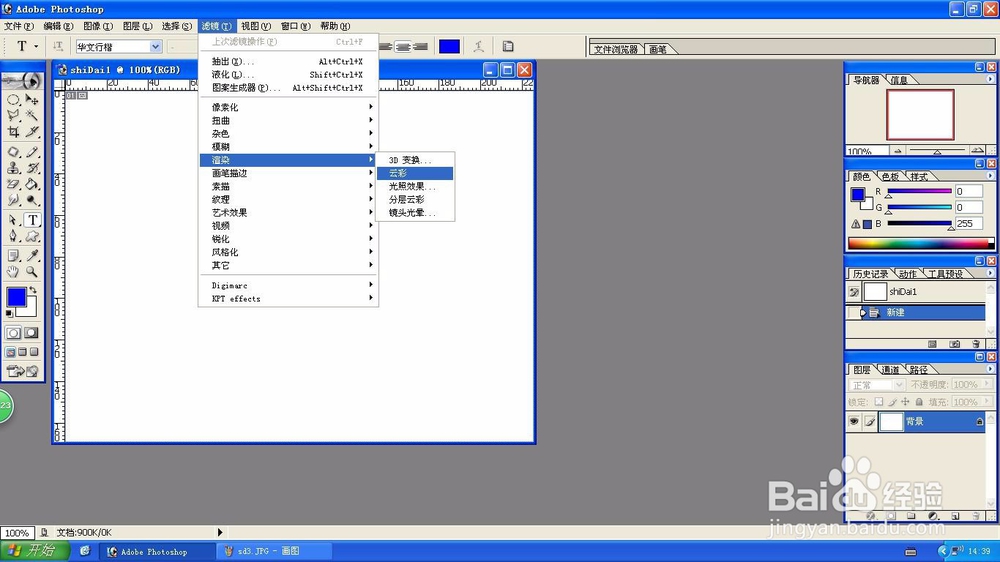Select the Move tool

(x=32, y=100)
